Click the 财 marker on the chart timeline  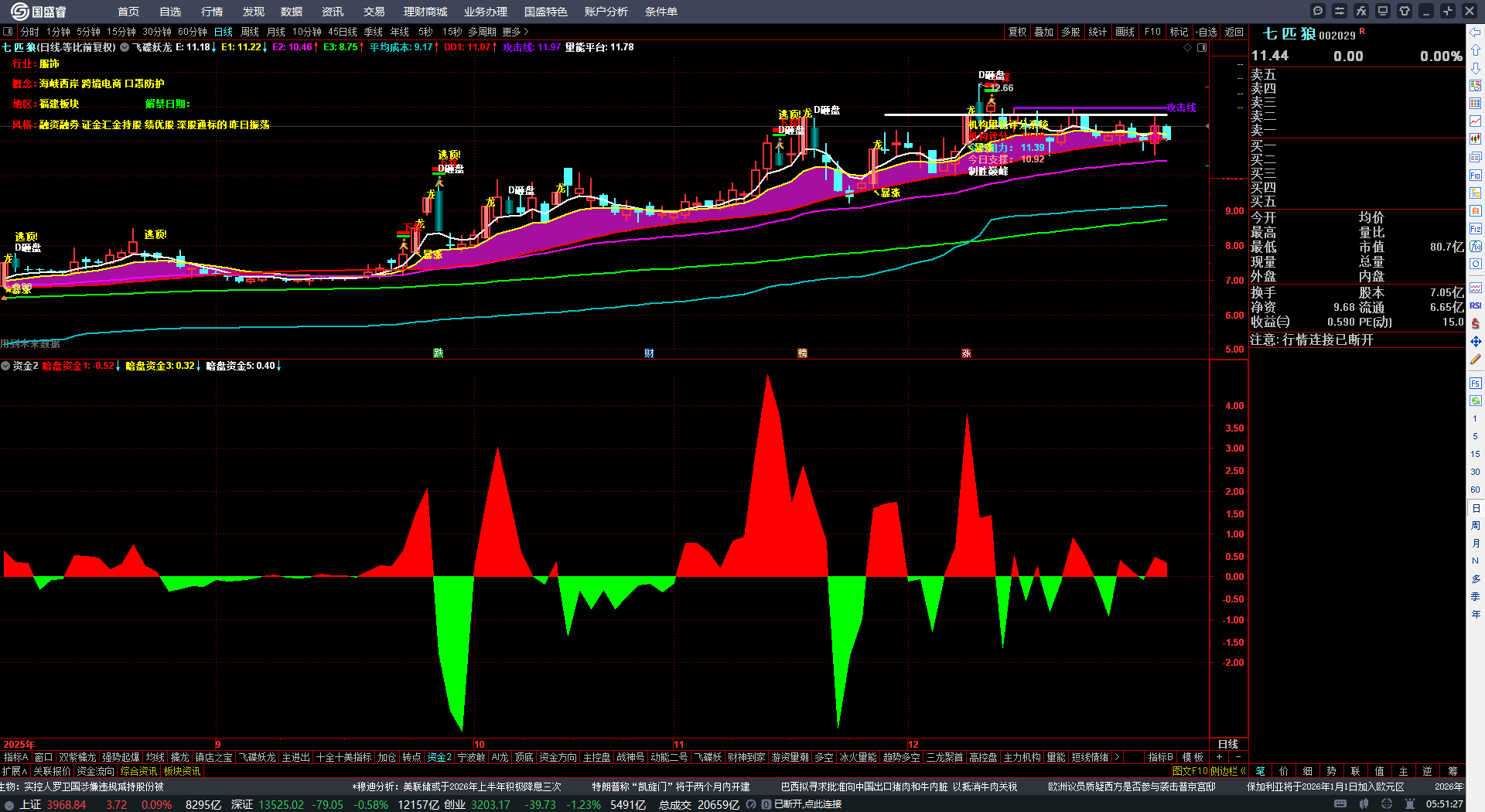[649, 353]
